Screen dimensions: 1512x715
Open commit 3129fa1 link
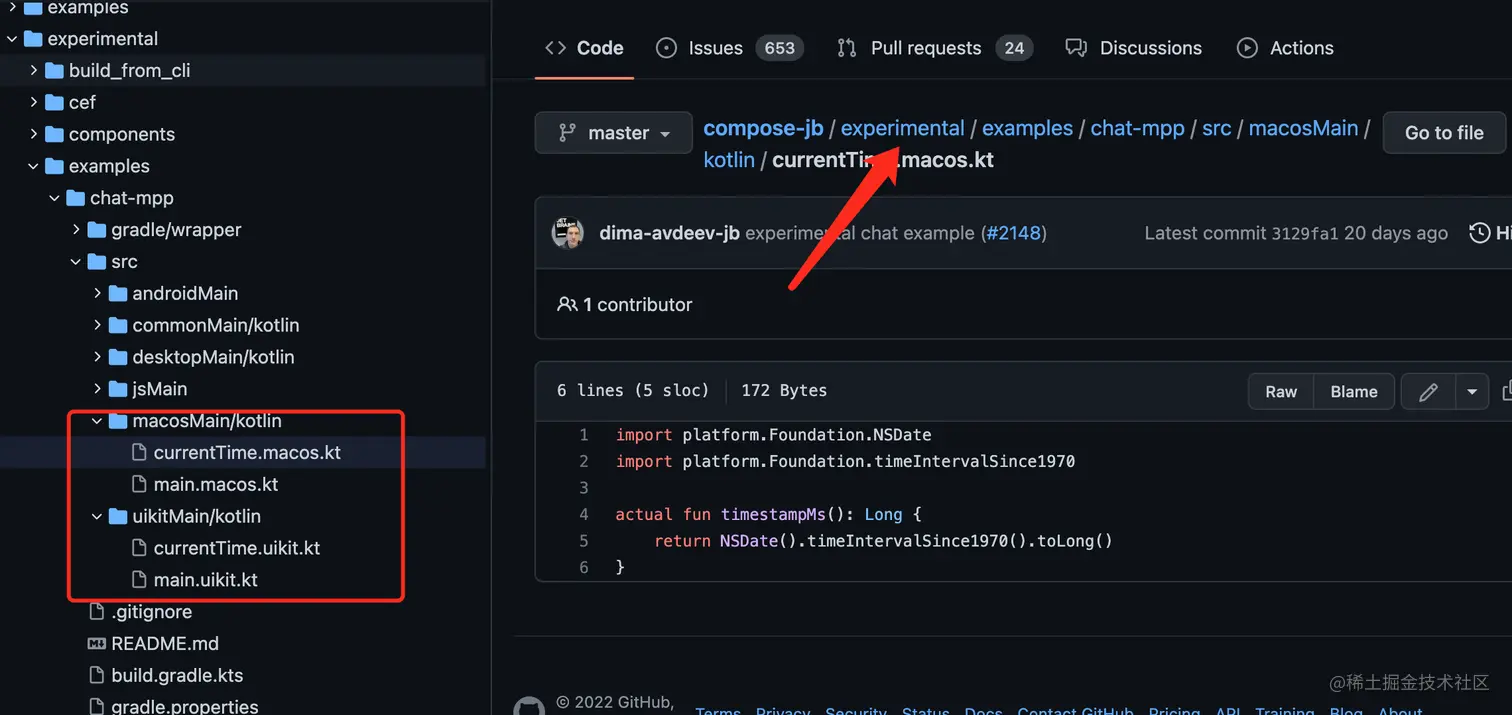coord(1304,233)
